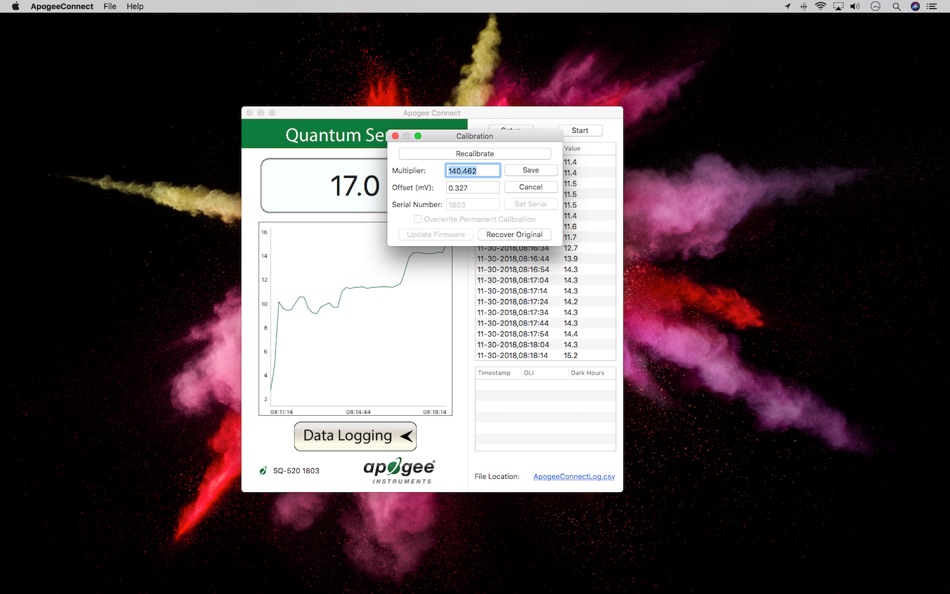Click the location services arrow icon
The width and height of the screenshot is (950, 594).
pos(788,6)
